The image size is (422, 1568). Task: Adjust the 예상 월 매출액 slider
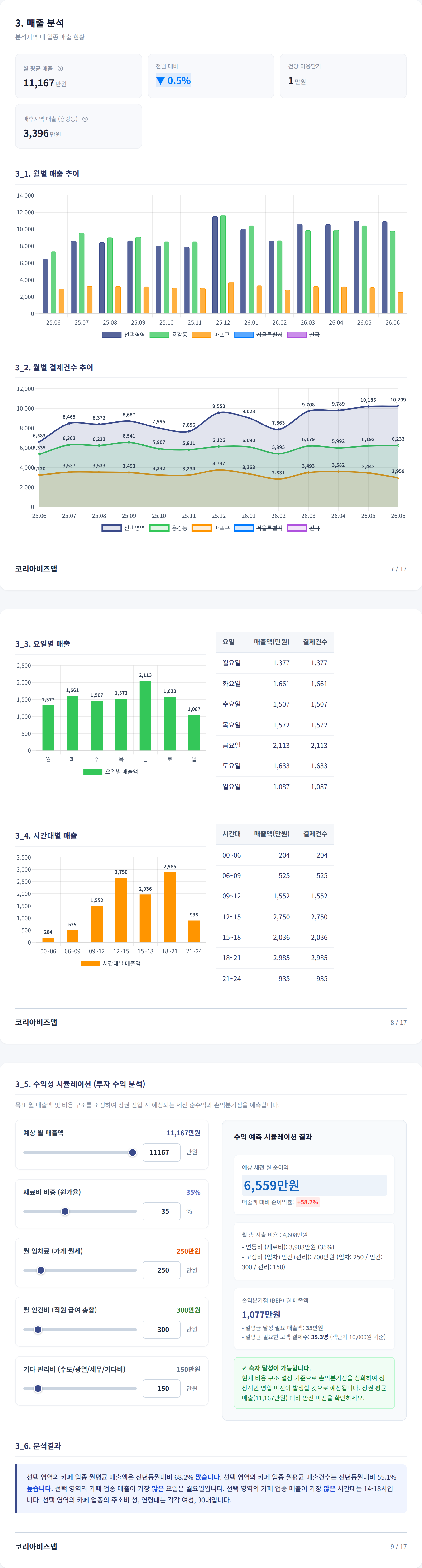(80, 1152)
